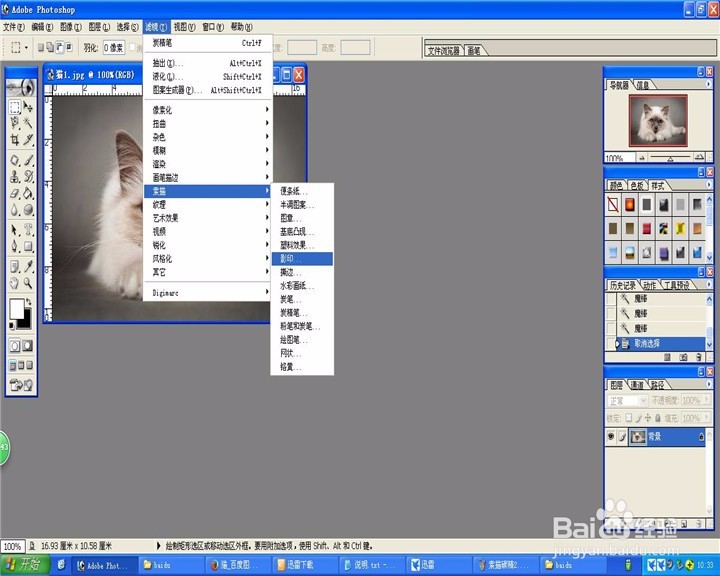Switch to Quick Mask mode
The height and width of the screenshot is (576, 720).
(28, 345)
